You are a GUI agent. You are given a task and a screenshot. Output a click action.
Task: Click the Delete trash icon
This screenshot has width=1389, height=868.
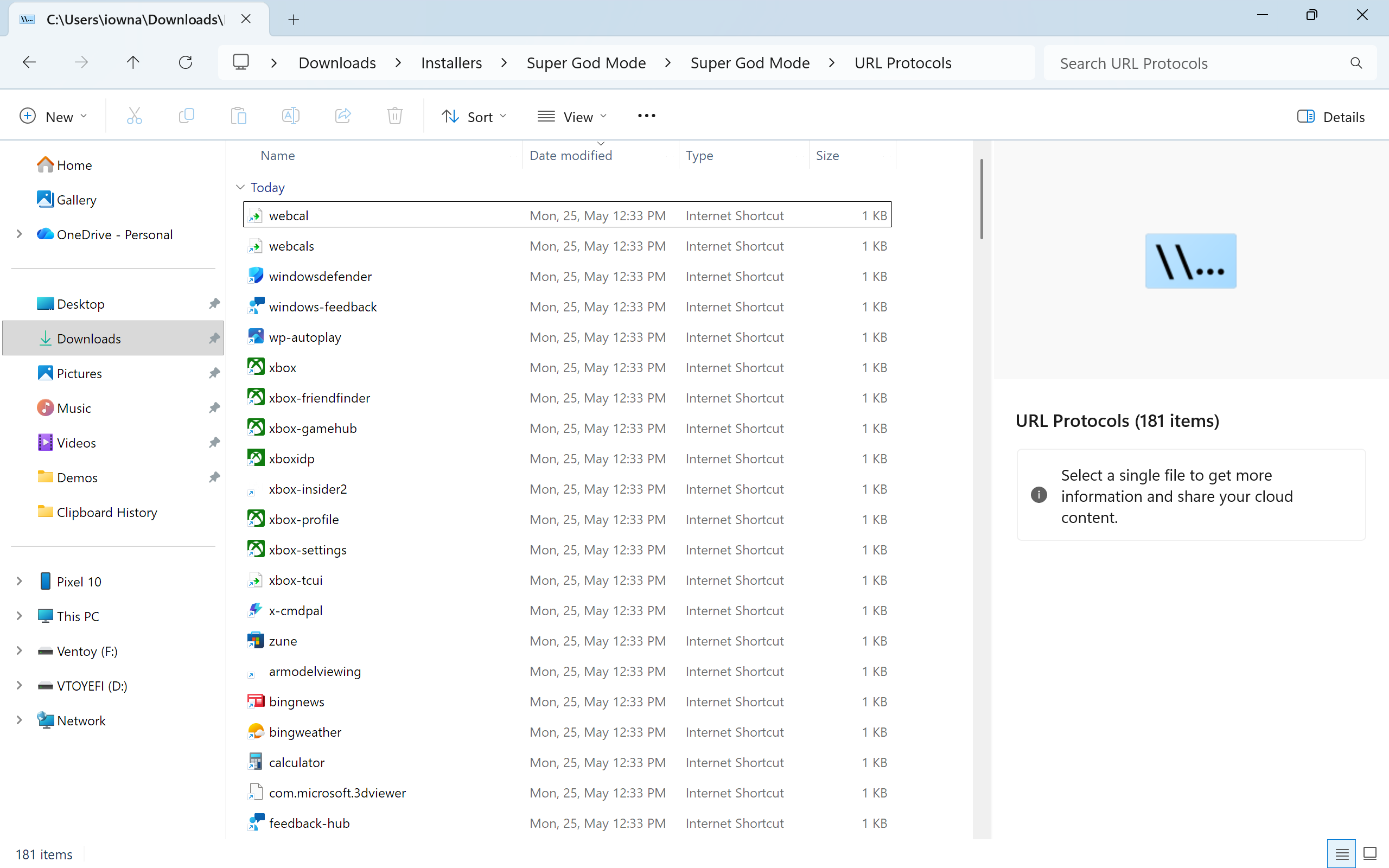[x=395, y=117]
